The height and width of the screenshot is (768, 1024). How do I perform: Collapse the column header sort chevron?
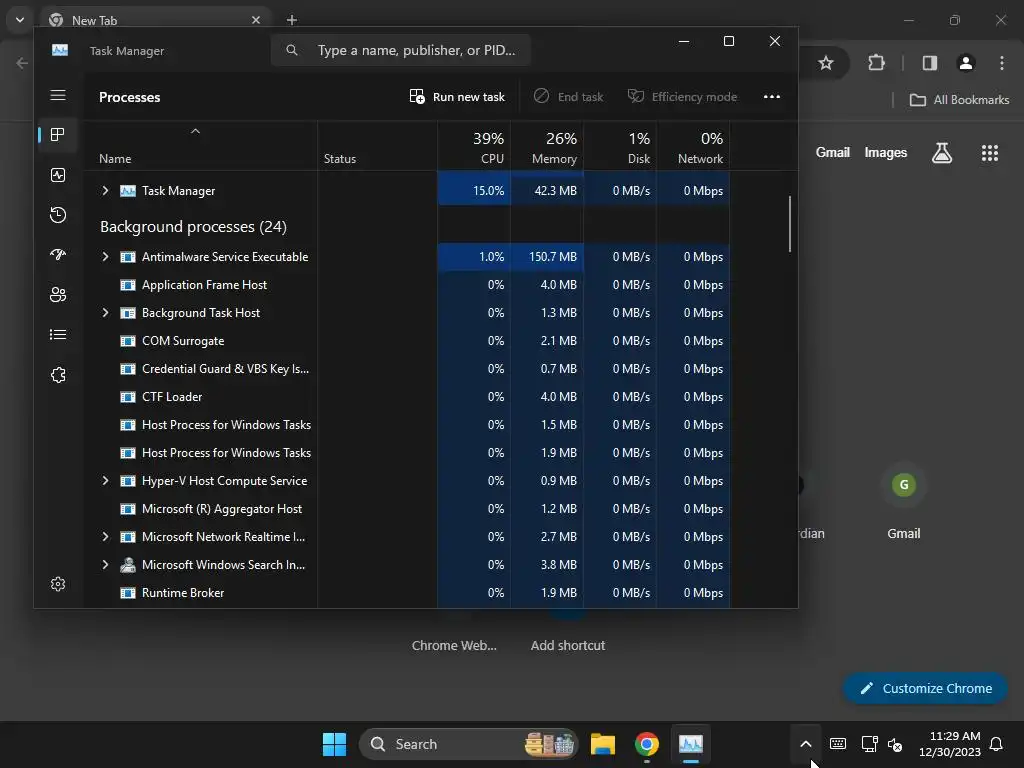[x=195, y=131]
